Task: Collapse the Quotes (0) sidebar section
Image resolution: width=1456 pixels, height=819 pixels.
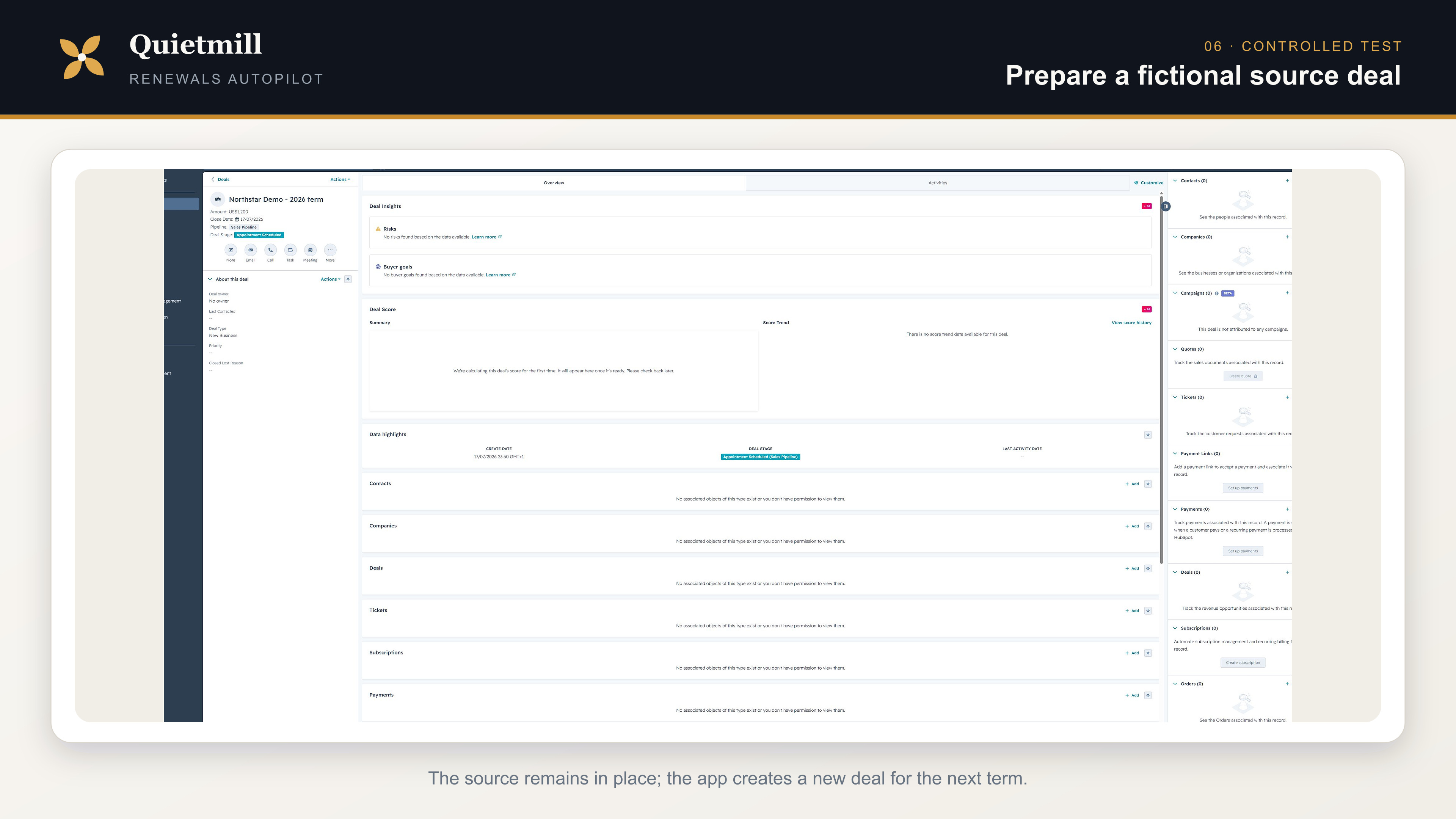Action: pos(1175,349)
